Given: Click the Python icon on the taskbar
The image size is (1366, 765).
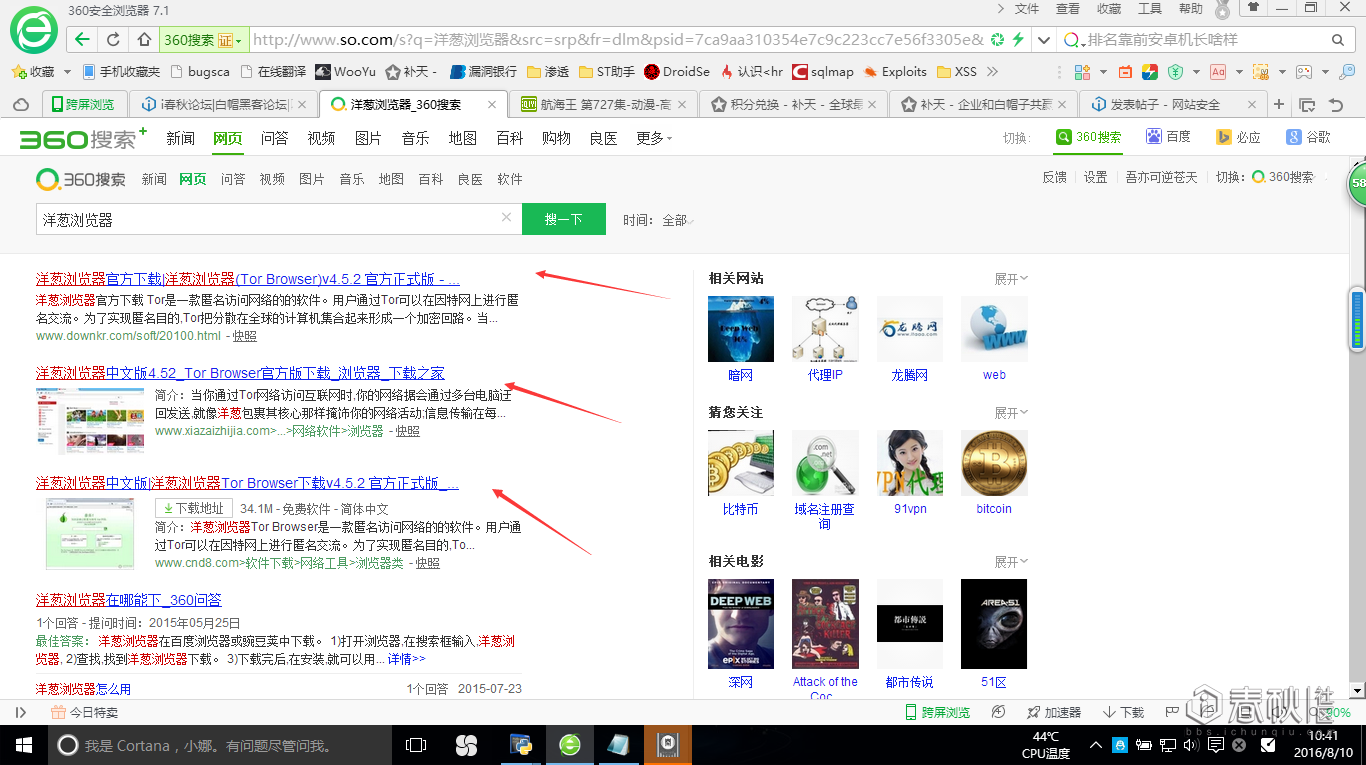Looking at the screenshot, I should click(x=520, y=745).
